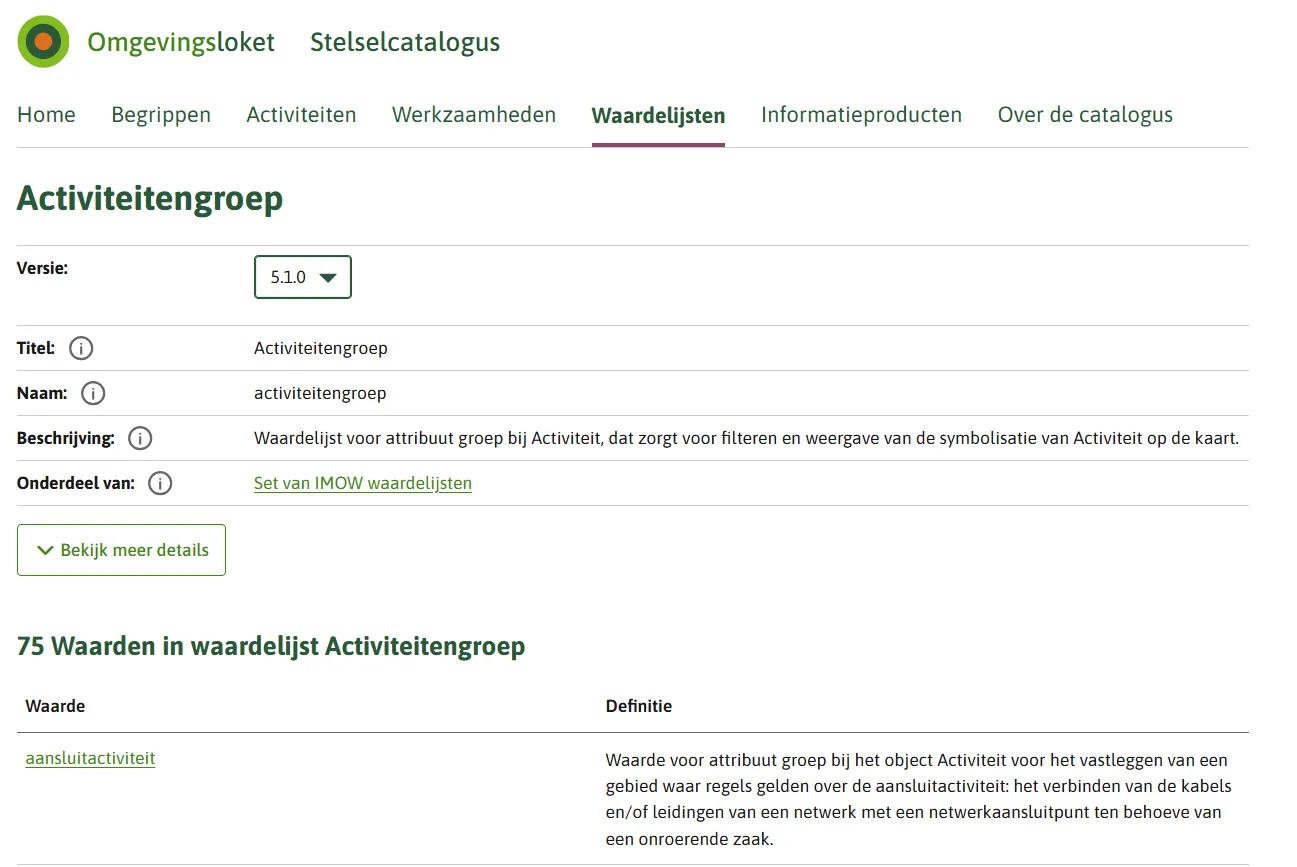Image resolution: width=1297 pixels, height=867 pixels.
Task: Click the Waarde column header
Action: tap(55, 706)
